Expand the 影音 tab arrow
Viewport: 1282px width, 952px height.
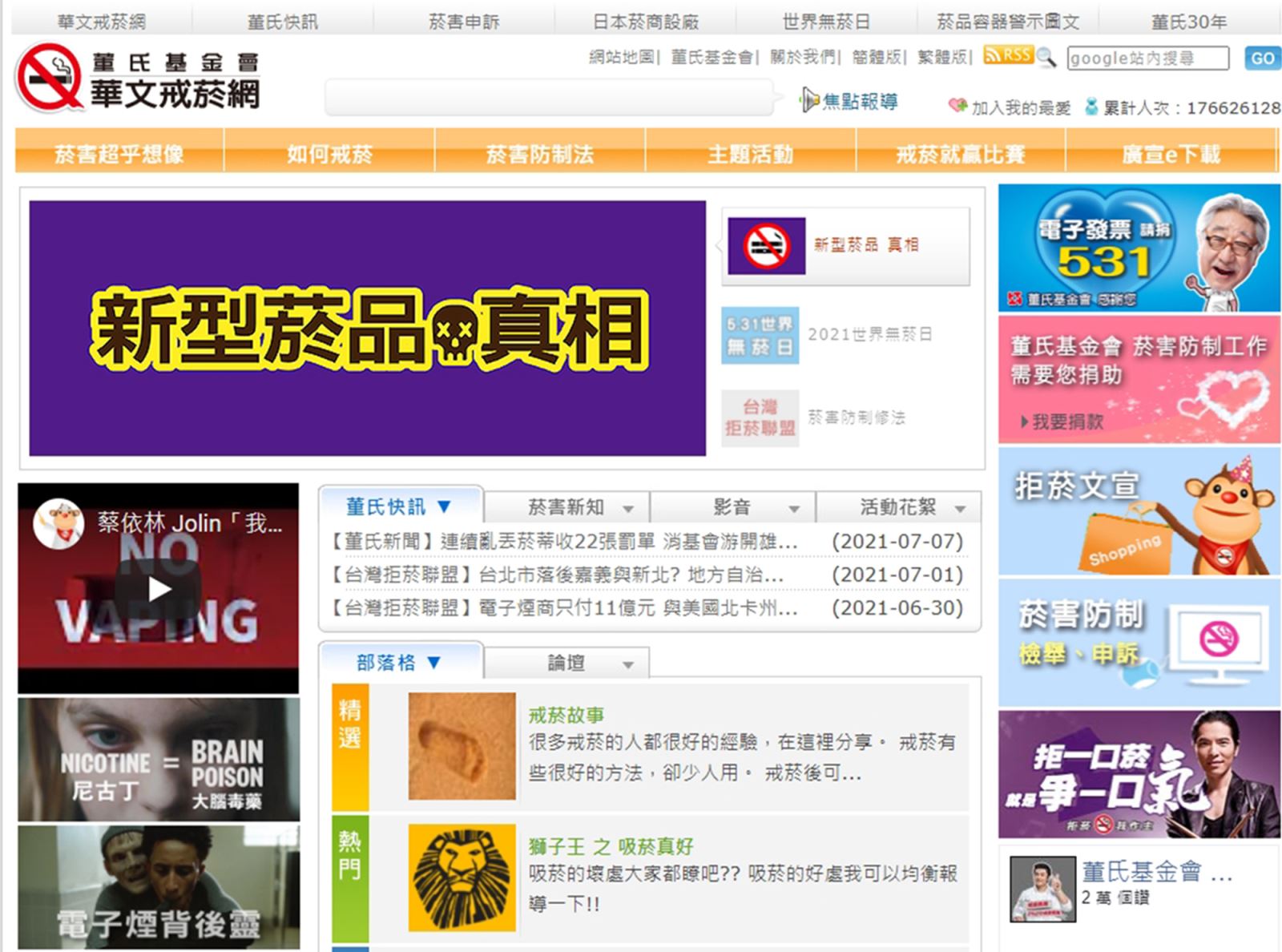pyautogui.click(x=794, y=509)
